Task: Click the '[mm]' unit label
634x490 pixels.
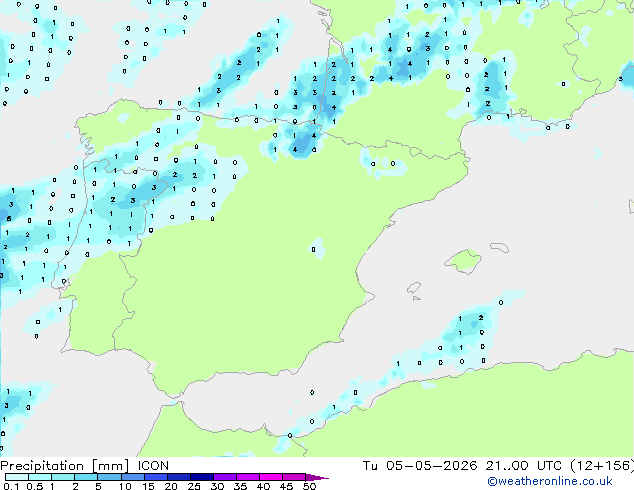Action: (110, 466)
